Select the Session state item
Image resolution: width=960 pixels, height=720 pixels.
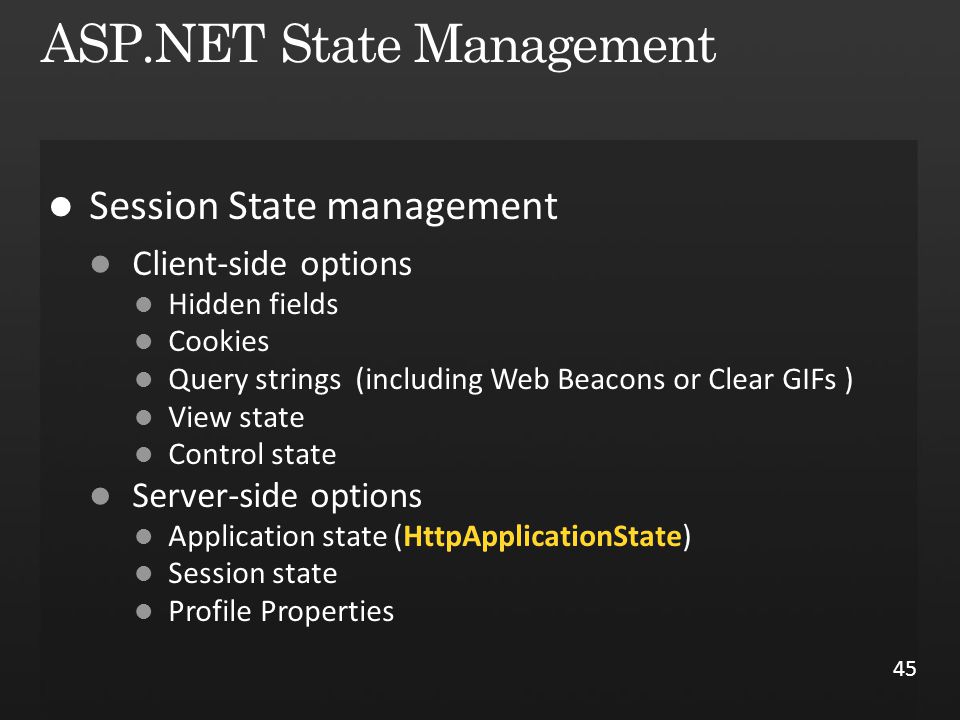pyautogui.click(x=253, y=574)
